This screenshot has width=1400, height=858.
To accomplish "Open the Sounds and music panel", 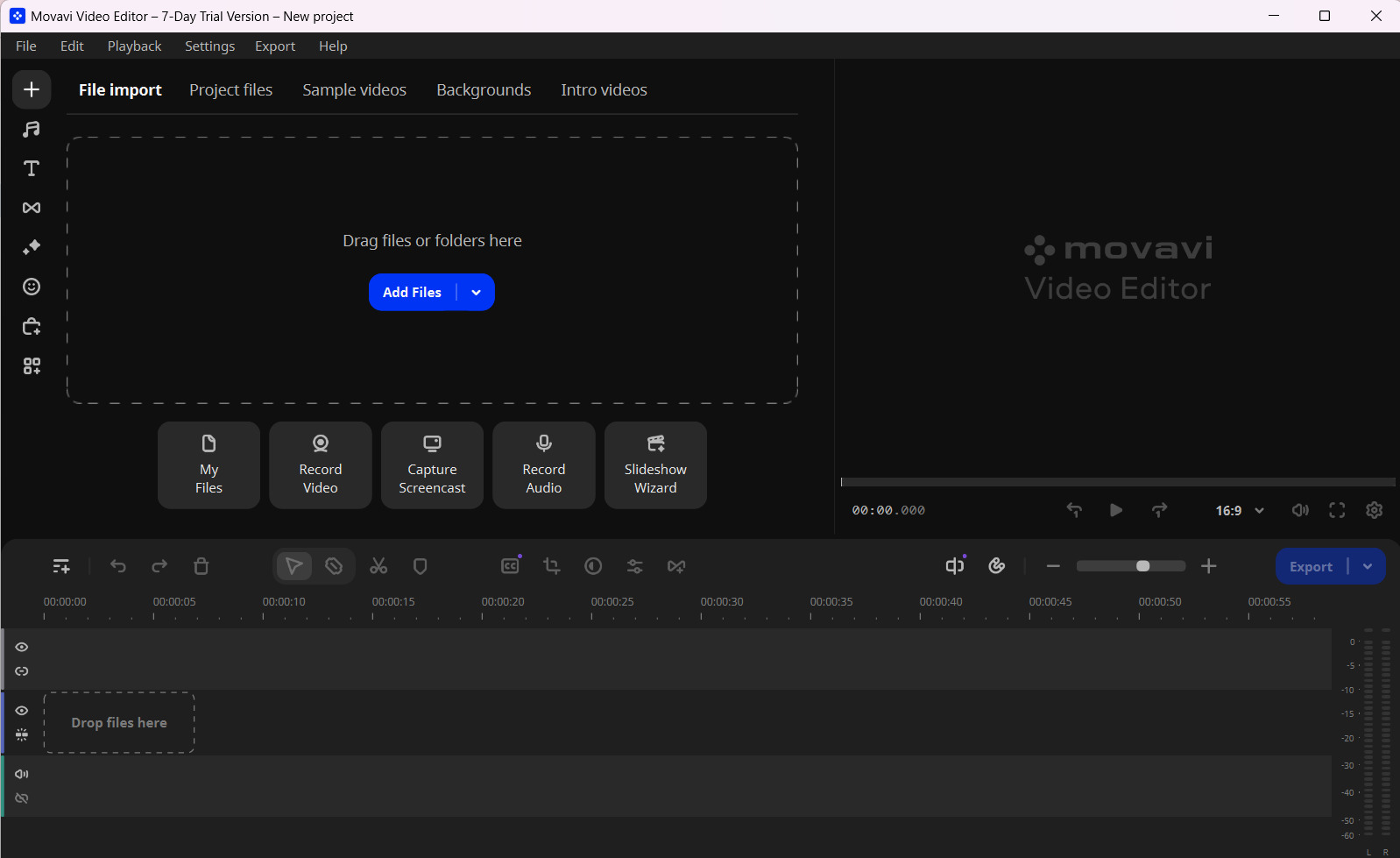I will pyautogui.click(x=32, y=129).
